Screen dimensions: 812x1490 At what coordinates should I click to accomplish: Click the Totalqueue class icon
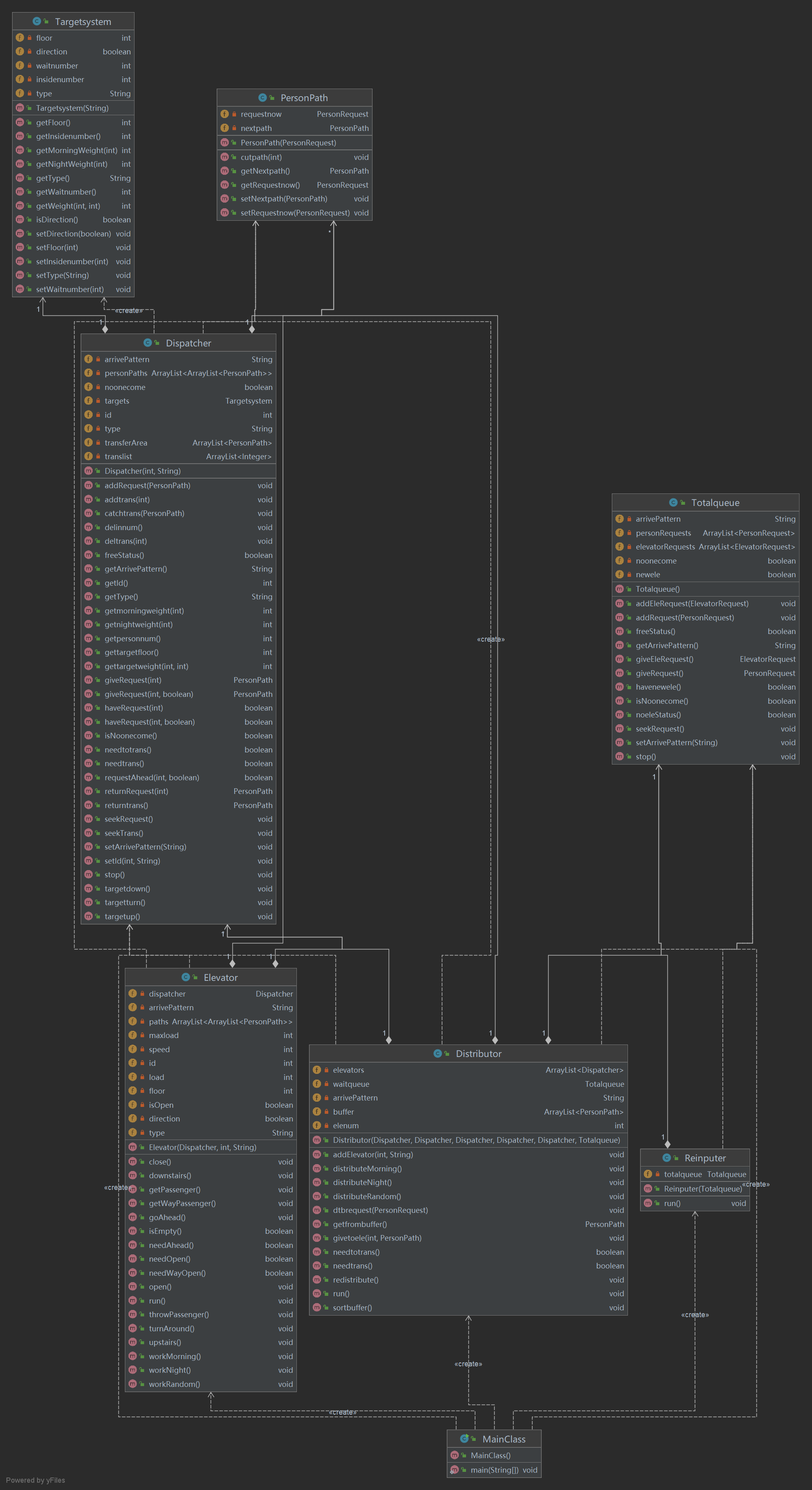[673, 503]
